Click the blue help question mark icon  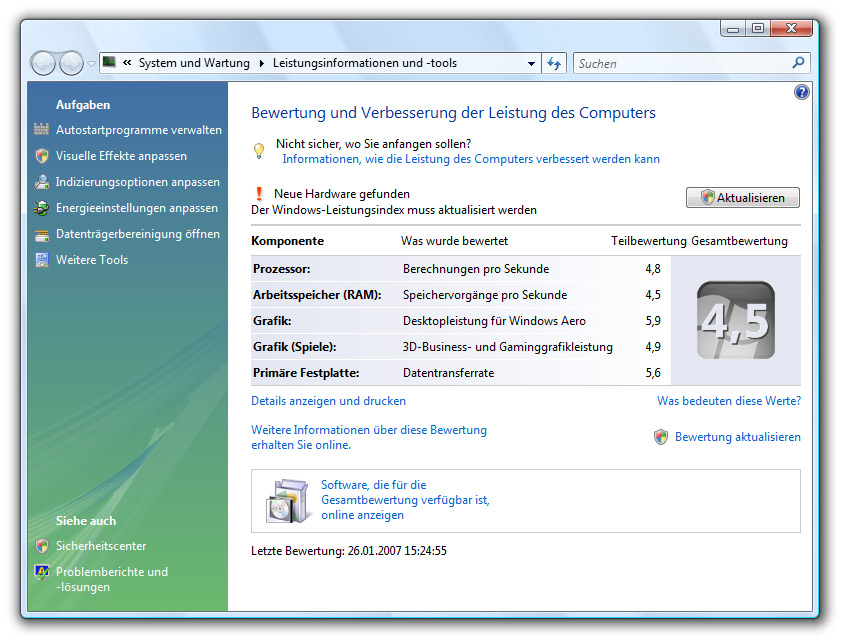(801, 92)
